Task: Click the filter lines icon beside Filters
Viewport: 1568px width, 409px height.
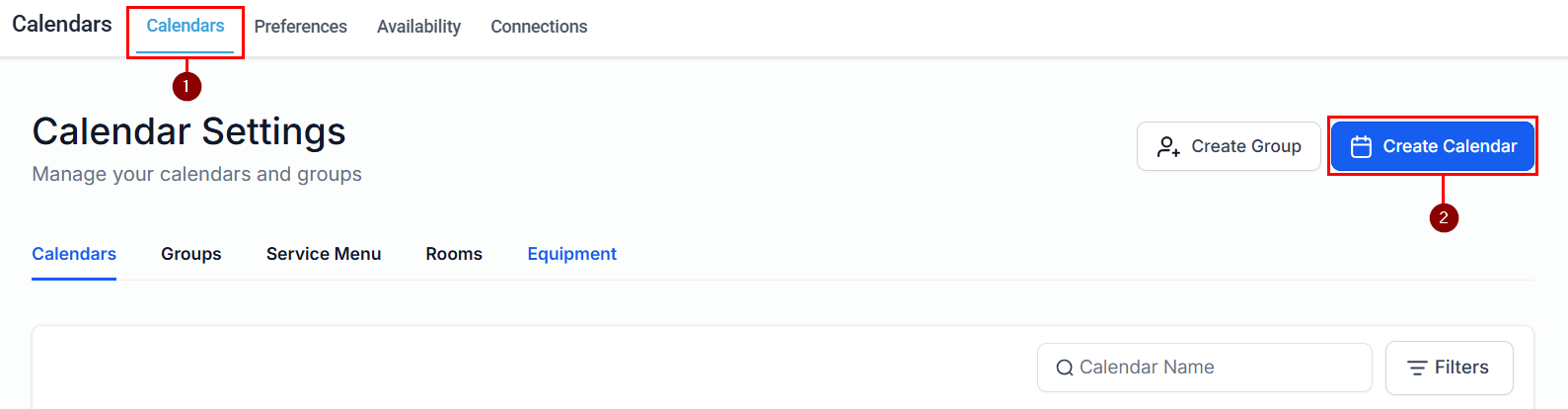Action: pos(1417,368)
